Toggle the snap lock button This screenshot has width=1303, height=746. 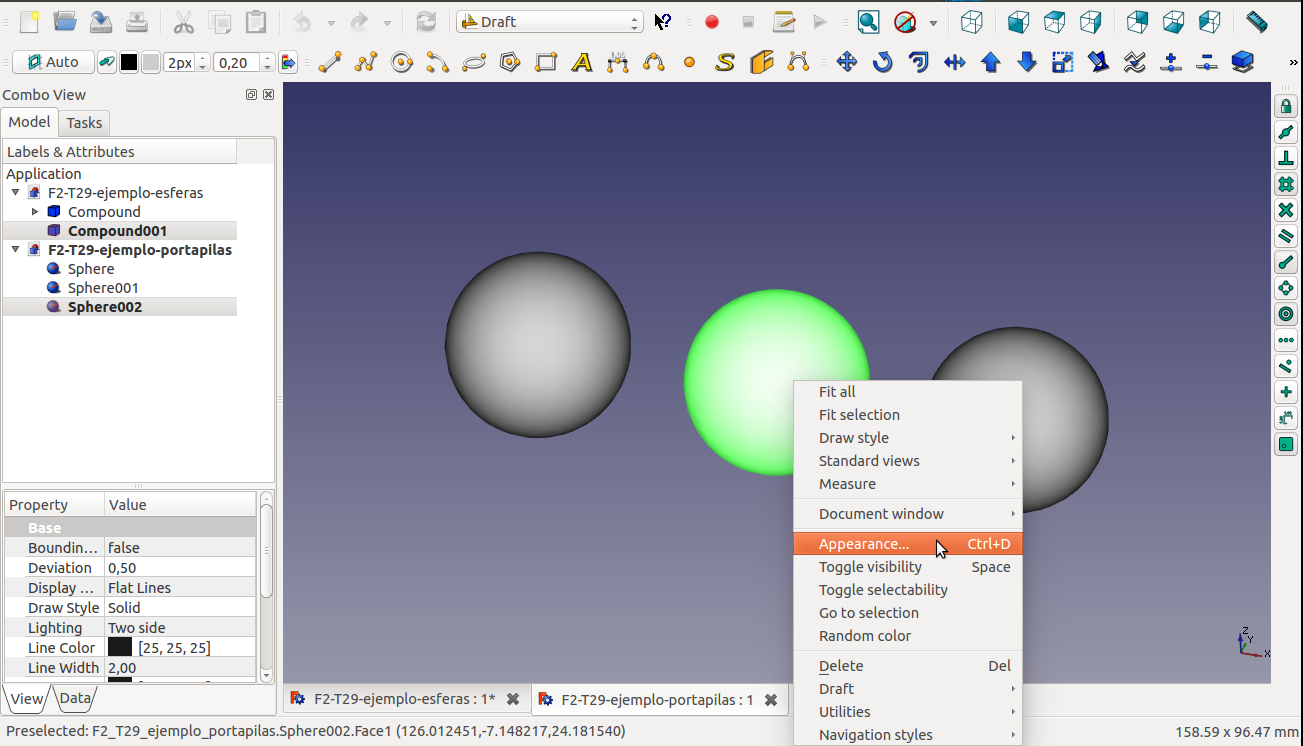pos(1286,107)
